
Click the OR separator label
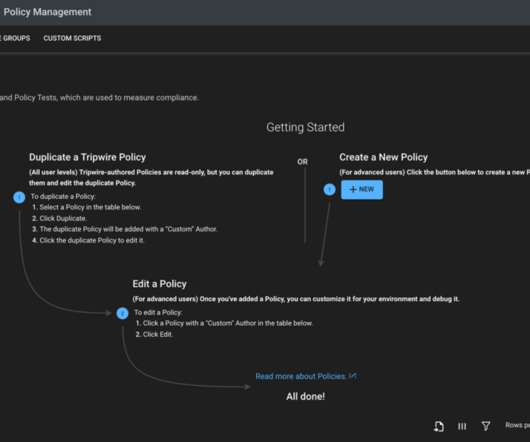303,162
